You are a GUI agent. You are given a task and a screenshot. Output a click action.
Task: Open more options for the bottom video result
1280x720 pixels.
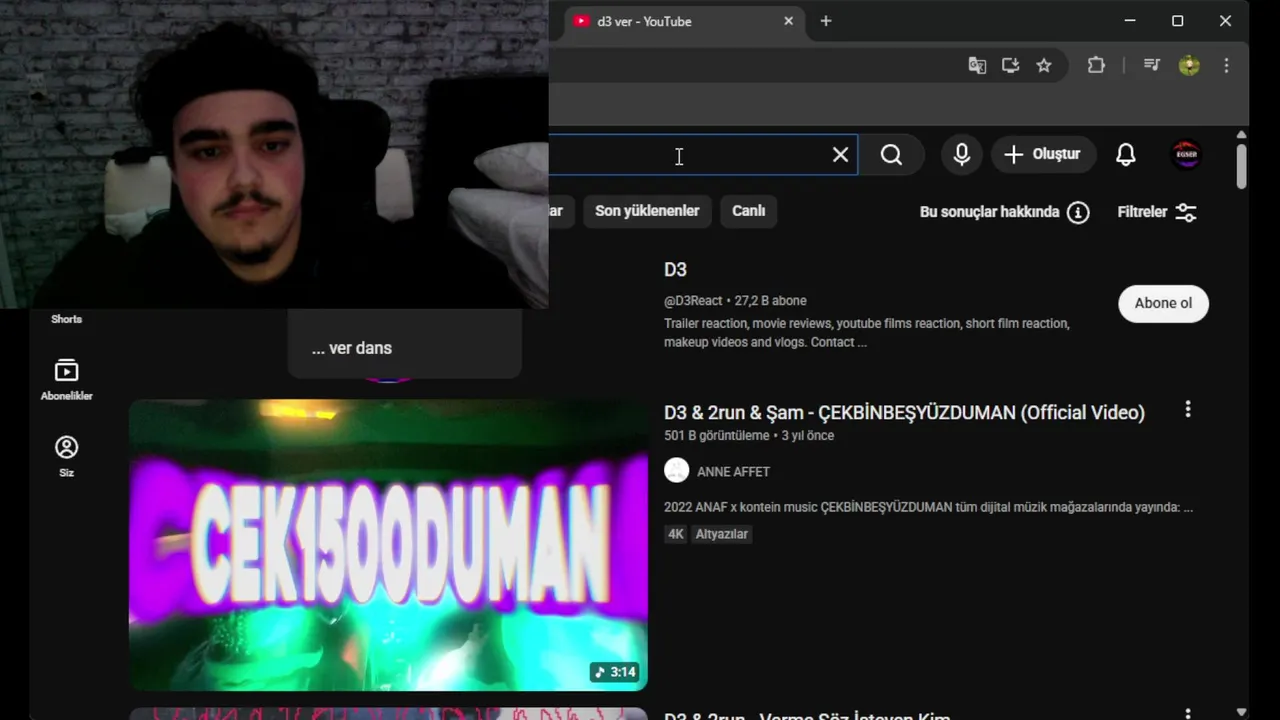[x=1188, y=714]
